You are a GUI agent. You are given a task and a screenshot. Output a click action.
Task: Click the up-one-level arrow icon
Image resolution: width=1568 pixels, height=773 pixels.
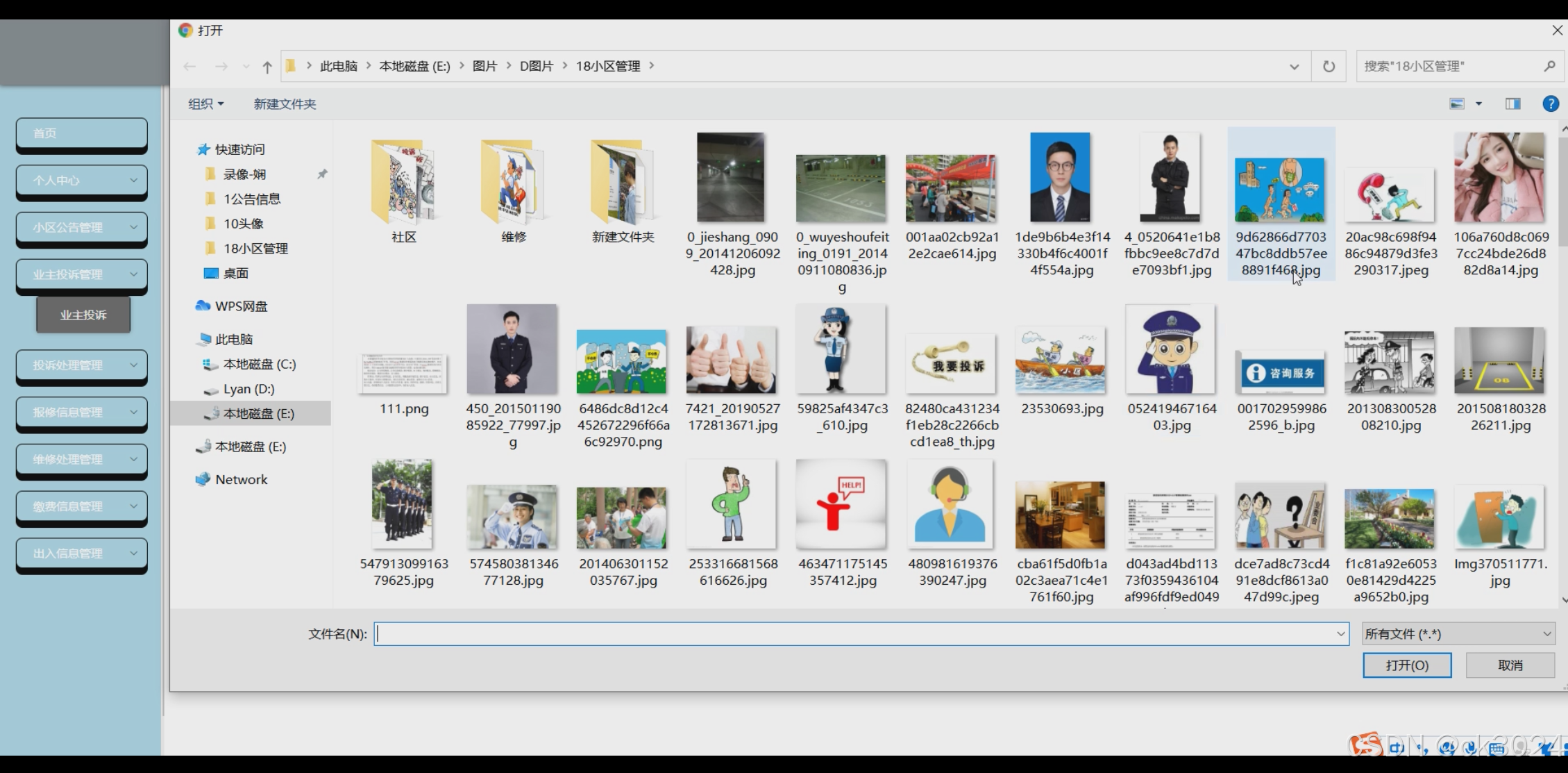[267, 67]
